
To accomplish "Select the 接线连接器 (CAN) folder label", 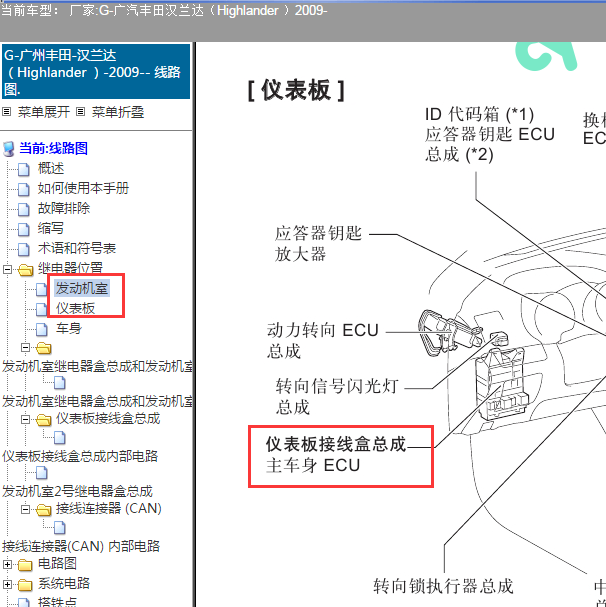I will click(x=109, y=508).
